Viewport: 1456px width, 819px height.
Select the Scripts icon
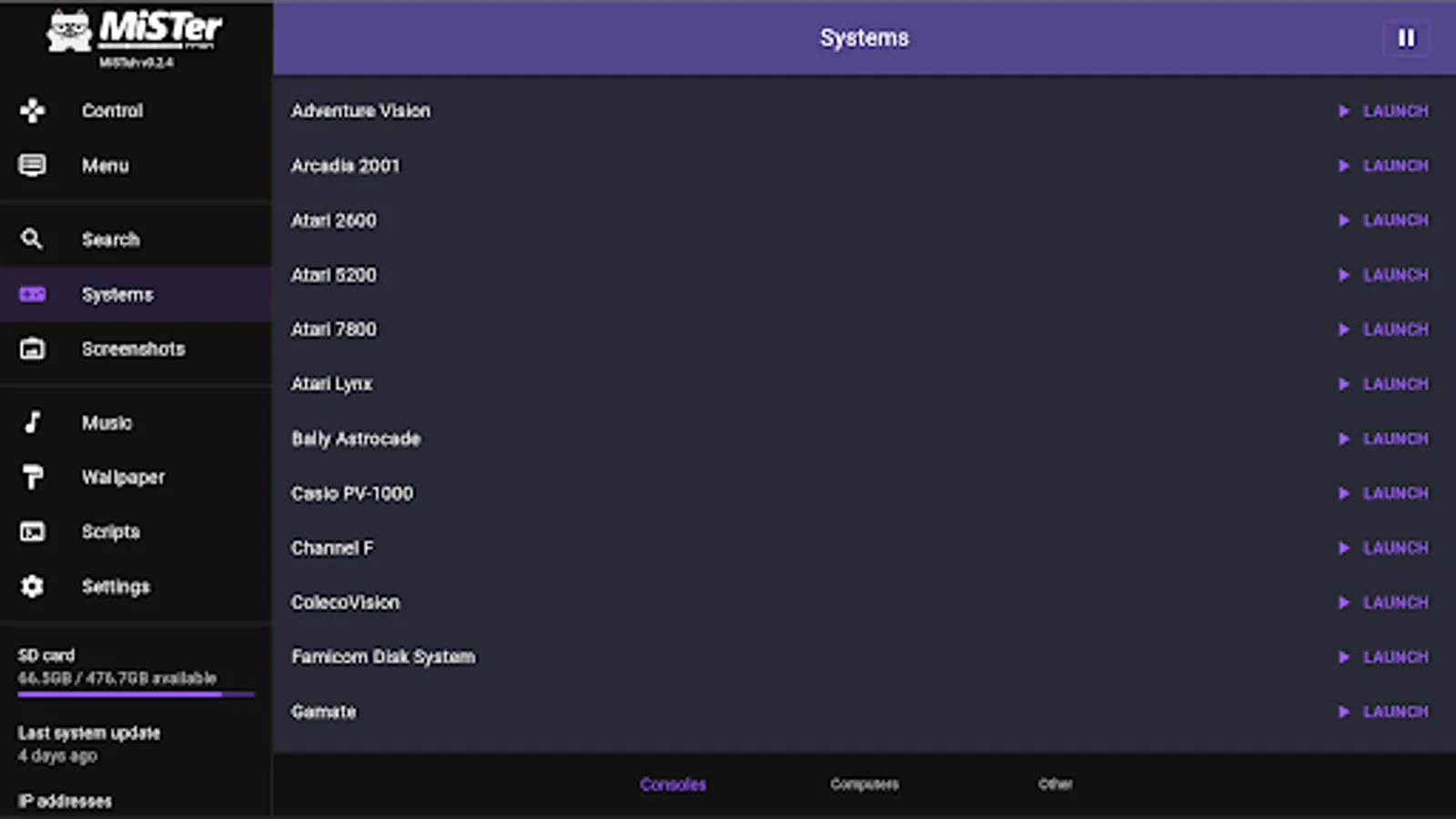(33, 531)
